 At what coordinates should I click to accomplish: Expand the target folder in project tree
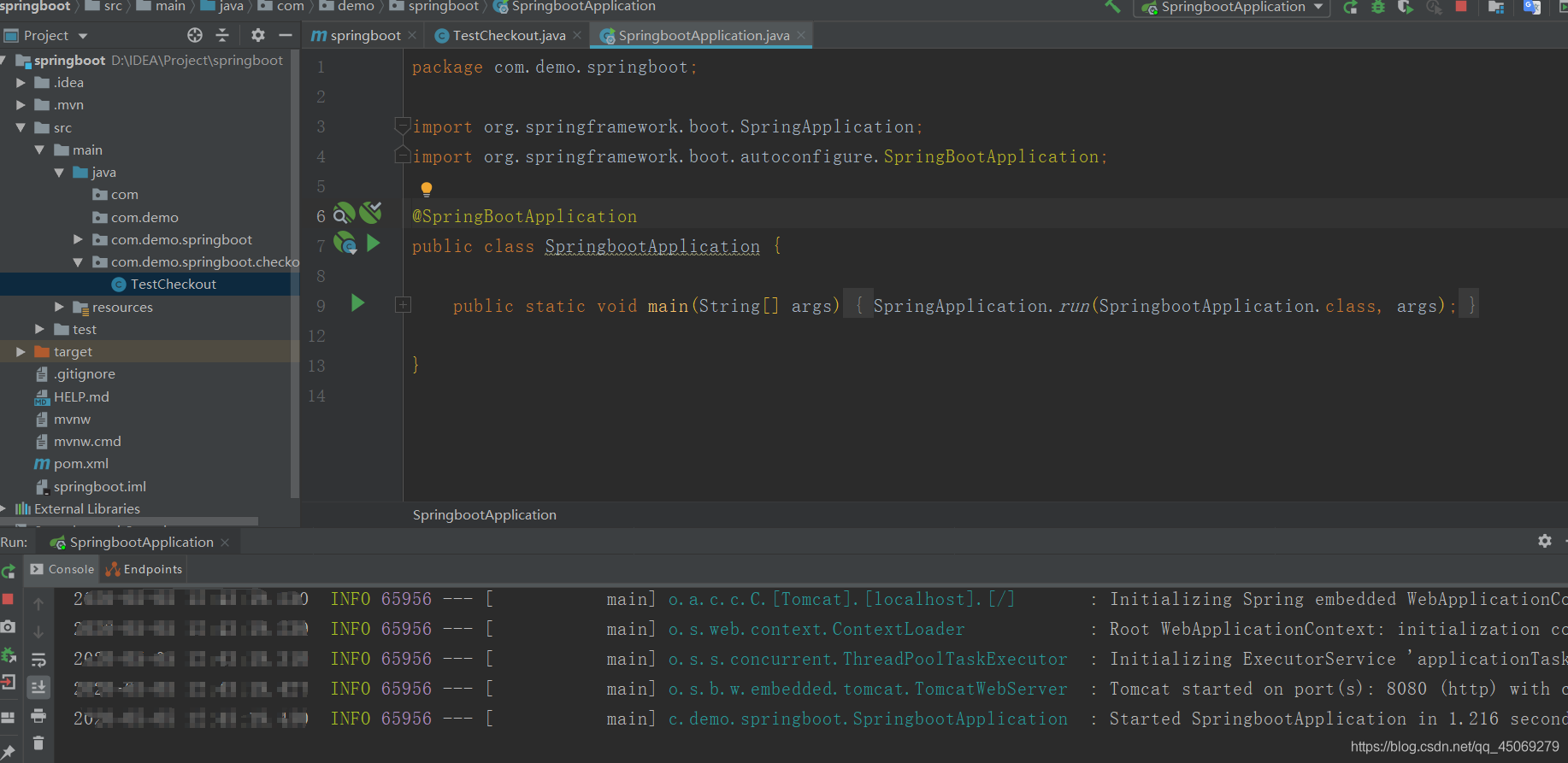[x=21, y=352]
